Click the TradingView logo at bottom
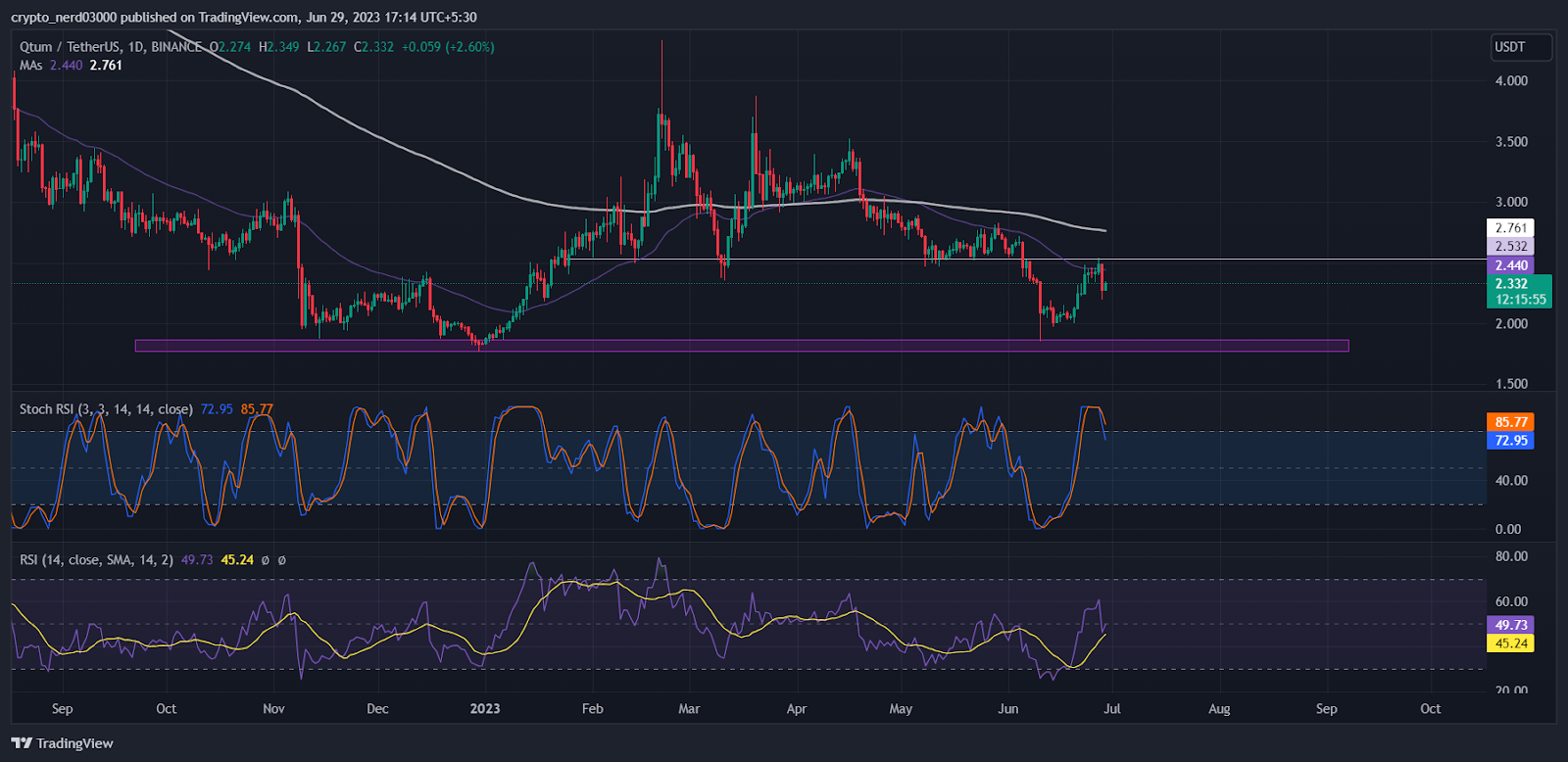The height and width of the screenshot is (762, 1568). (x=63, y=743)
